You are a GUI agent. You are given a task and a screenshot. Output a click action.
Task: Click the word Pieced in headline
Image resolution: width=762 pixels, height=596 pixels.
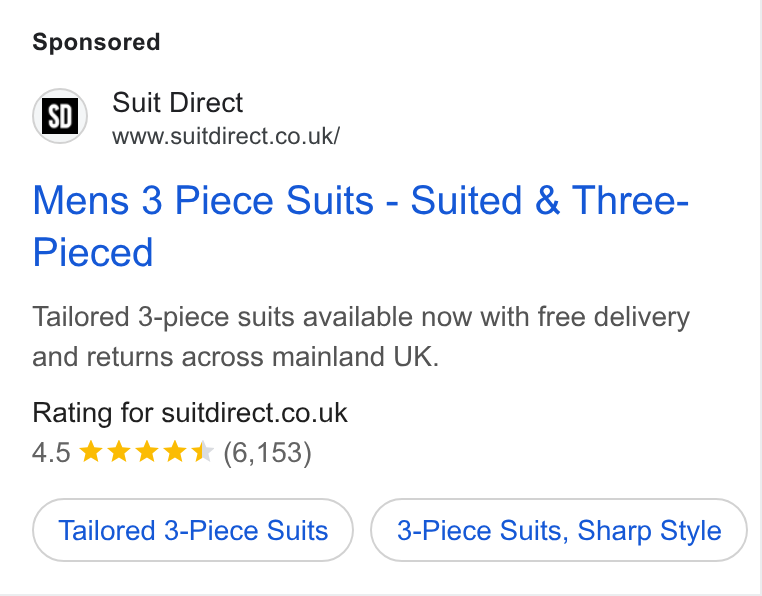(x=93, y=253)
